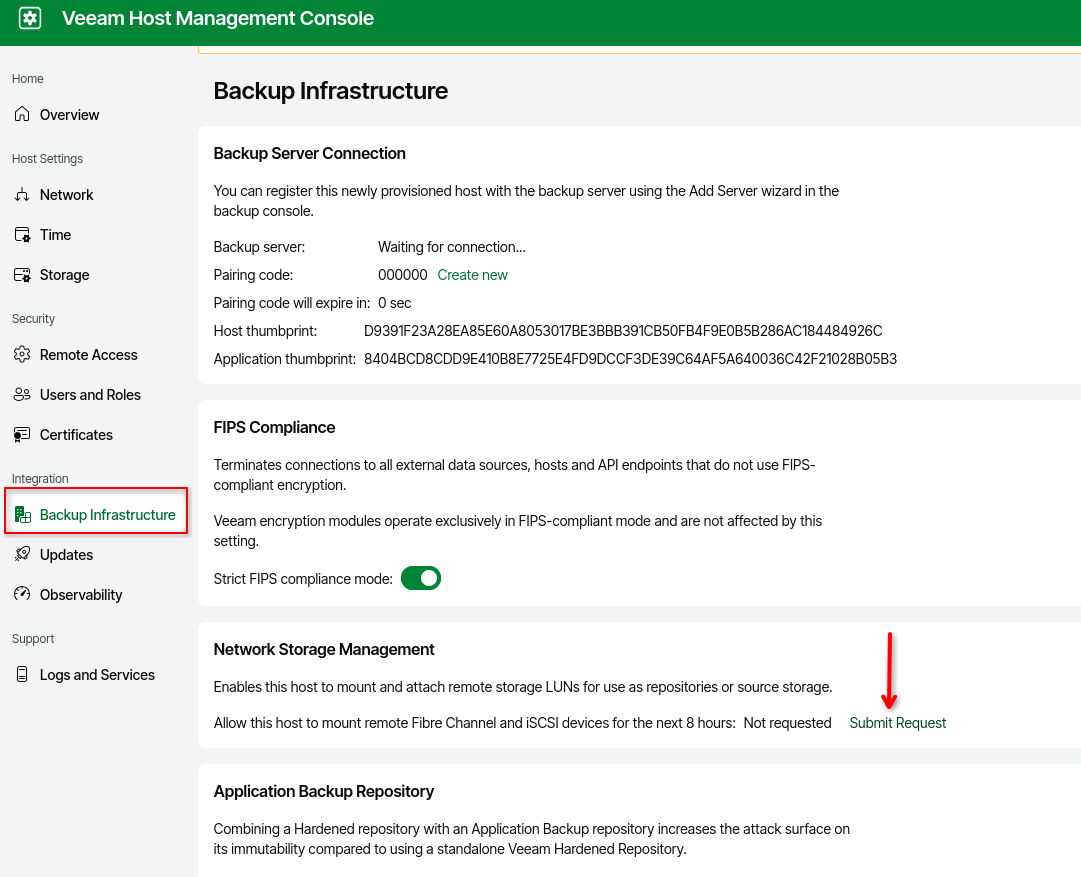Click the Network icon in sidebar
The height and width of the screenshot is (877, 1081).
pyautogui.click(x=22, y=194)
